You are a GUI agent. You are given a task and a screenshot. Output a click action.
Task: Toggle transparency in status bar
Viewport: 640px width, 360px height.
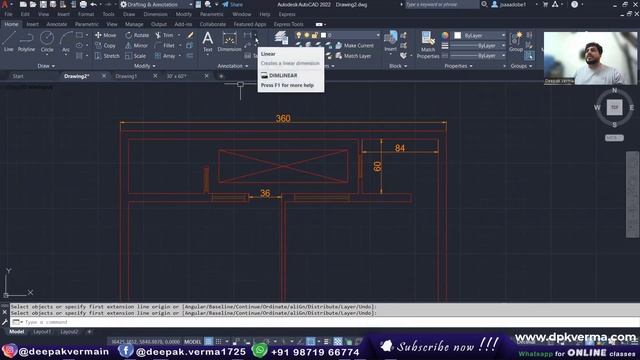click(x=338, y=341)
